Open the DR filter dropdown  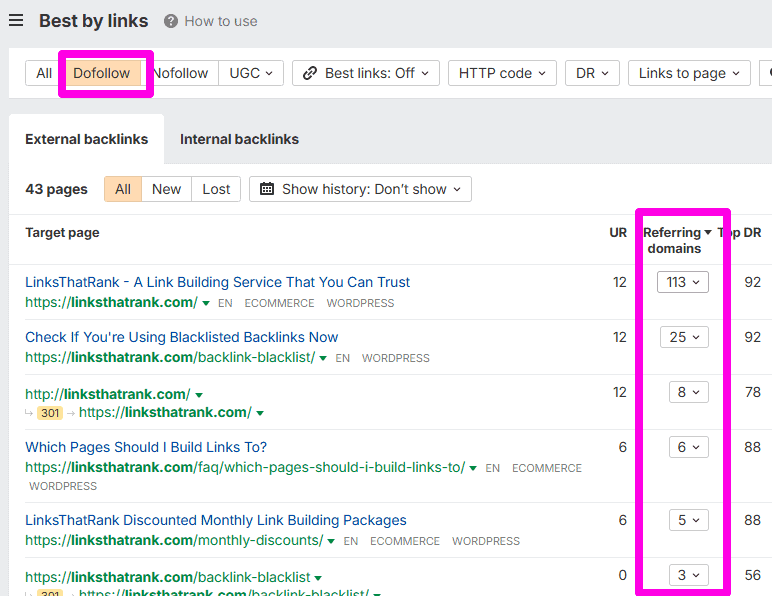592,73
